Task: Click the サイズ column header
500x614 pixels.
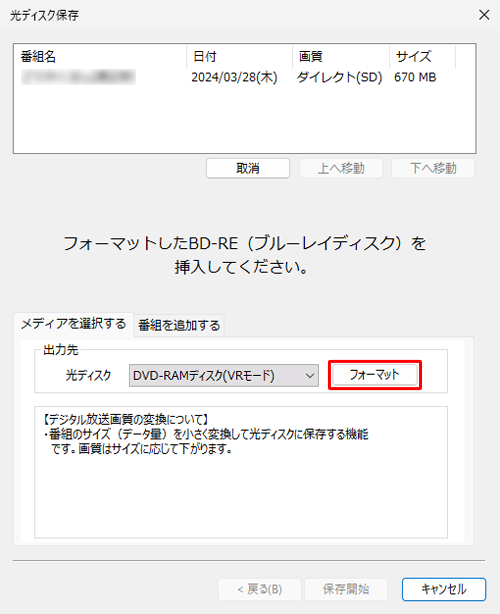Action: click(x=422, y=57)
